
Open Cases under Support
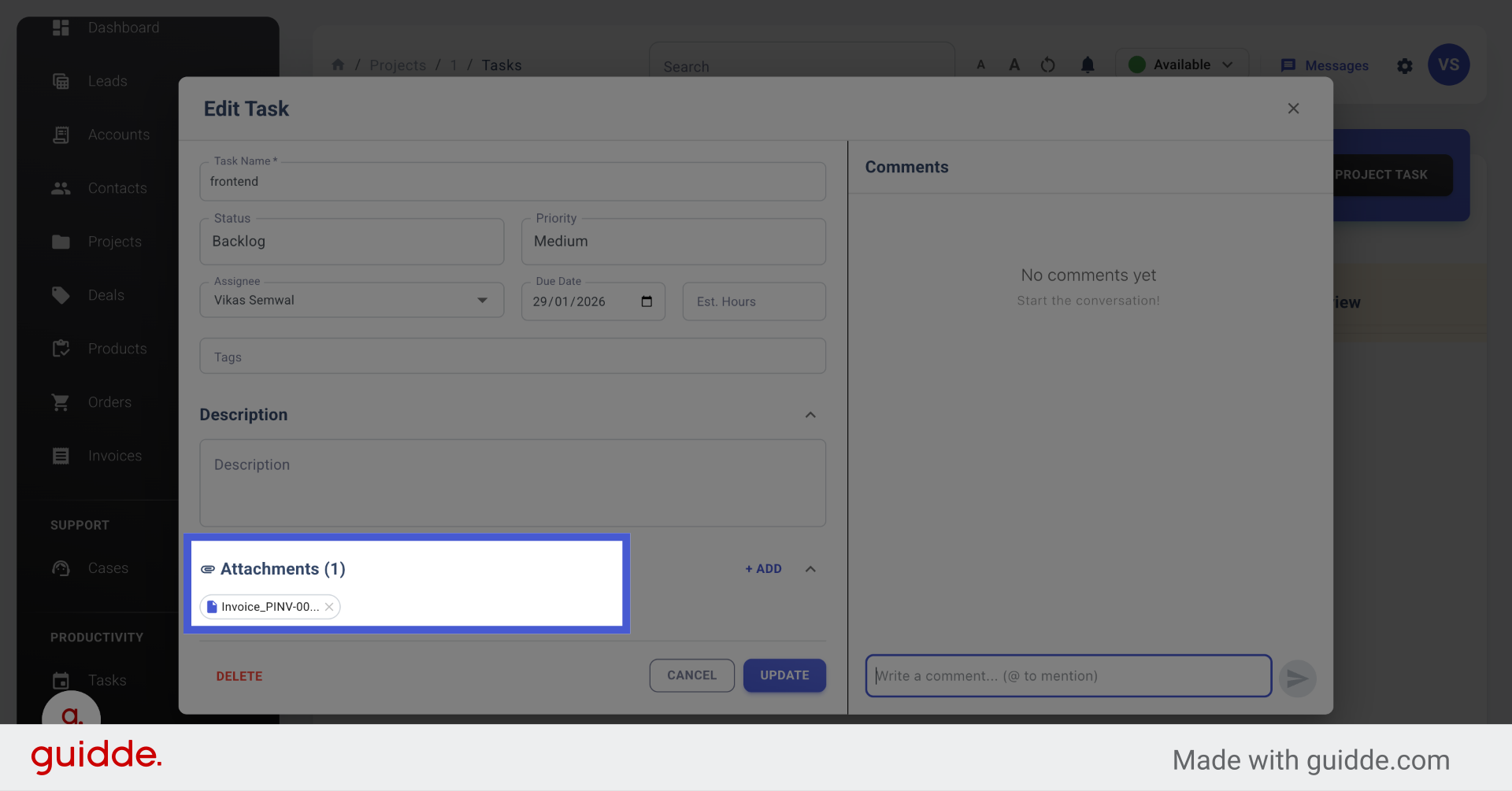point(108,568)
